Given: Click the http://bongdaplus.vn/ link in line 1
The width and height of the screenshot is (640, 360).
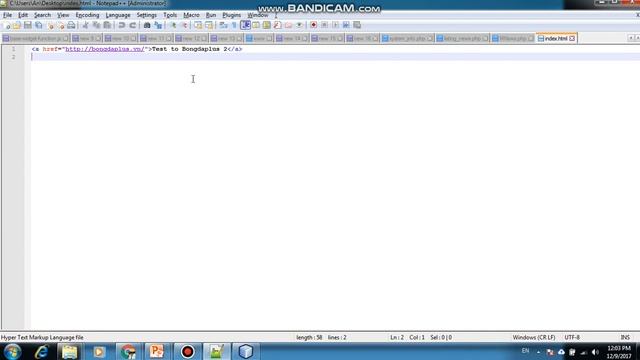Looking at the screenshot, I should click(x=105, y=49).
